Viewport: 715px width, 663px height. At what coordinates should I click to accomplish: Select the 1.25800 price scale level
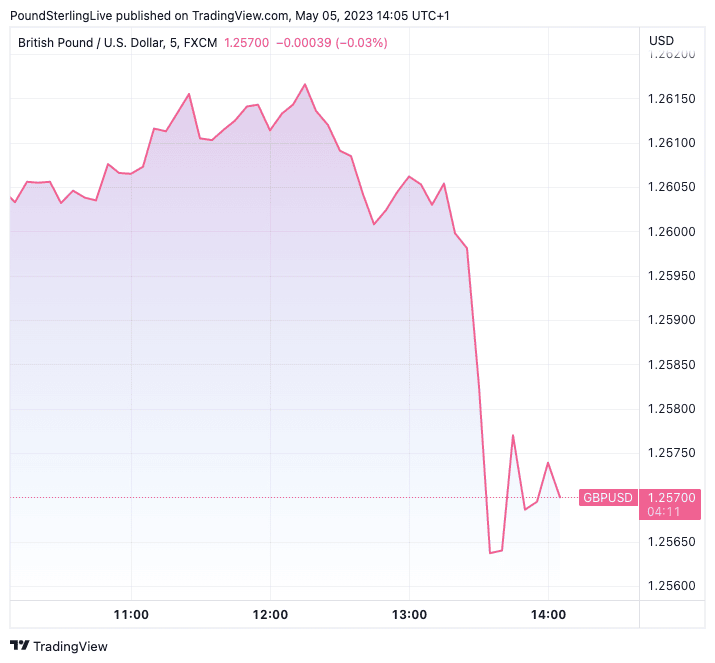coord(672,408)
